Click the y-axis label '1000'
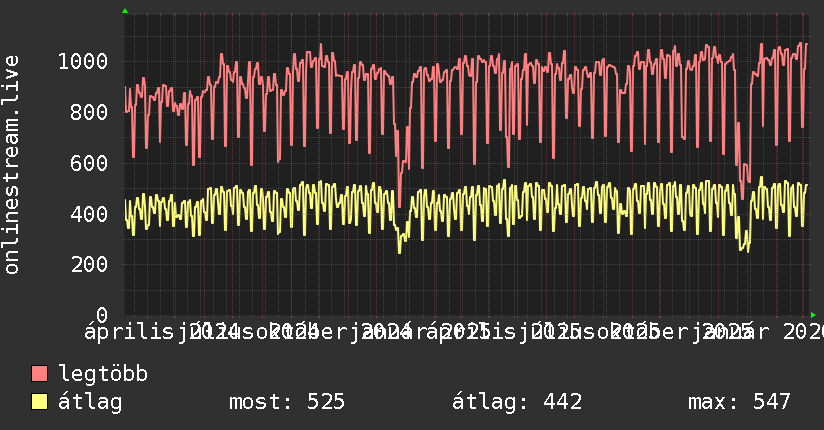 pyautogui.click(x=83, y=62)
